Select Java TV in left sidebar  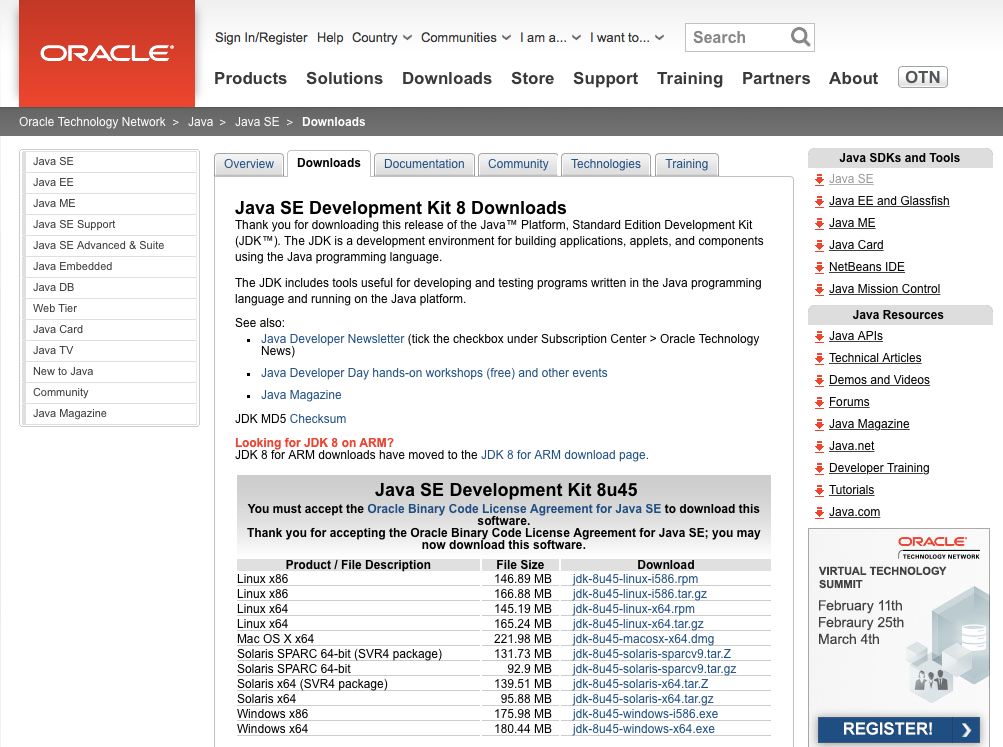pyautogui.click(x=109, y=350)
